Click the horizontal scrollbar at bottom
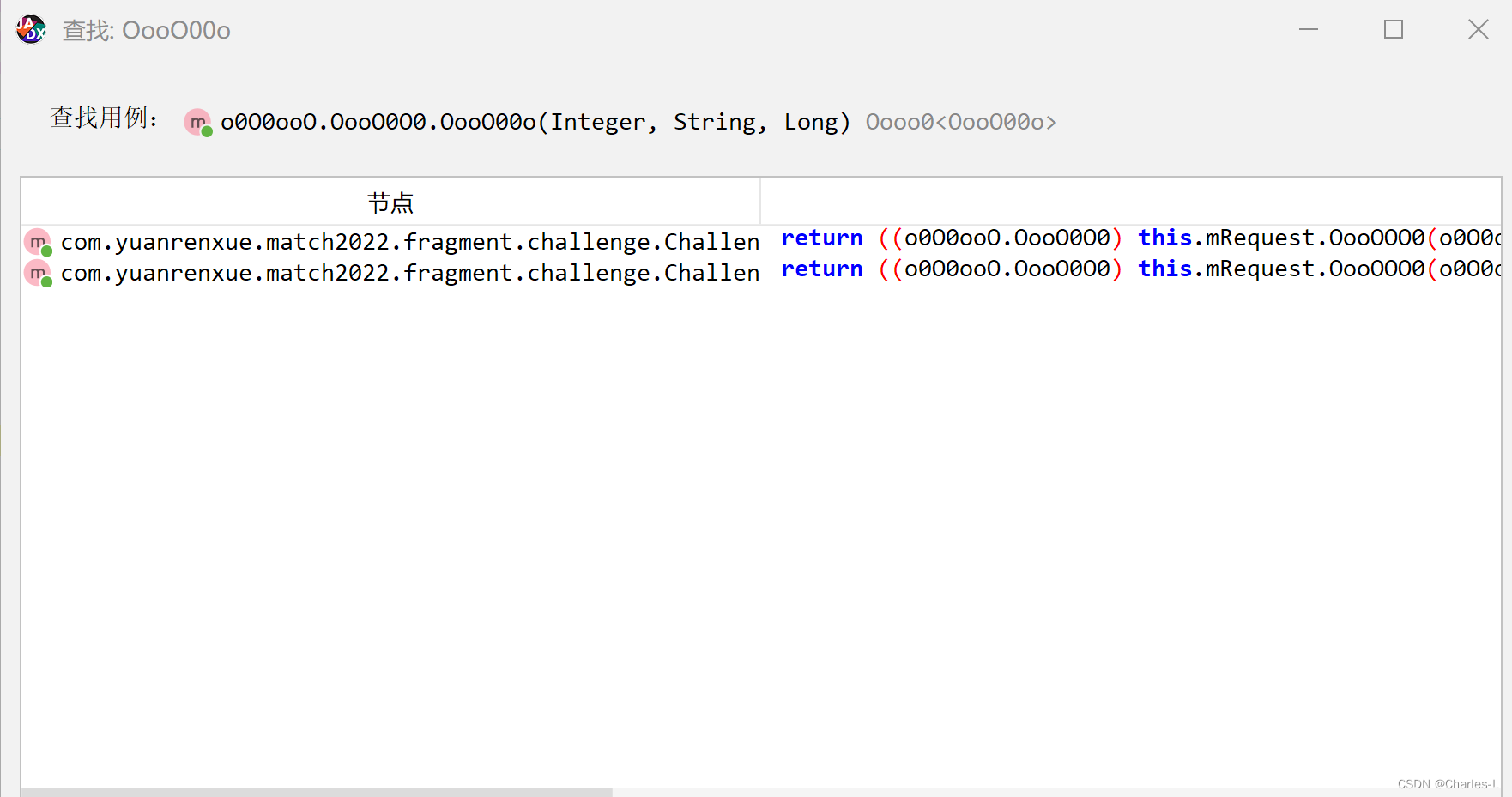The image size is (1512, 797). (x=317, y=792)
